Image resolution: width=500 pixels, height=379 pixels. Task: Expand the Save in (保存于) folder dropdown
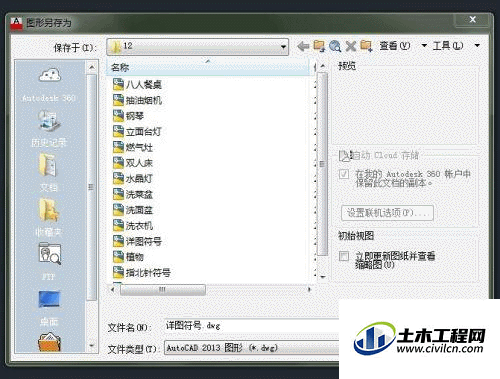284,47
